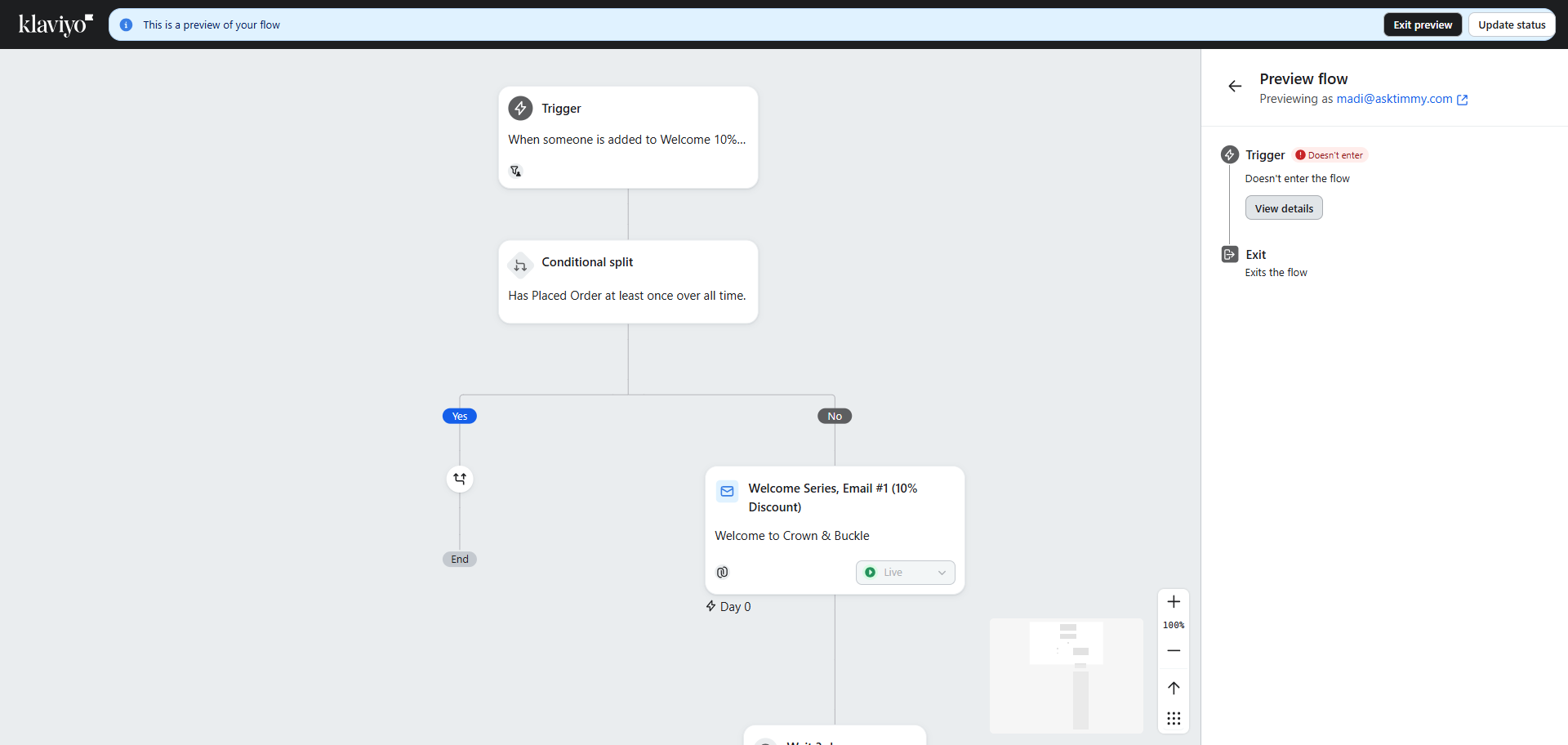Click the grid dots canvas icon
The image size is (1568, 745).
coord(1174,718)
